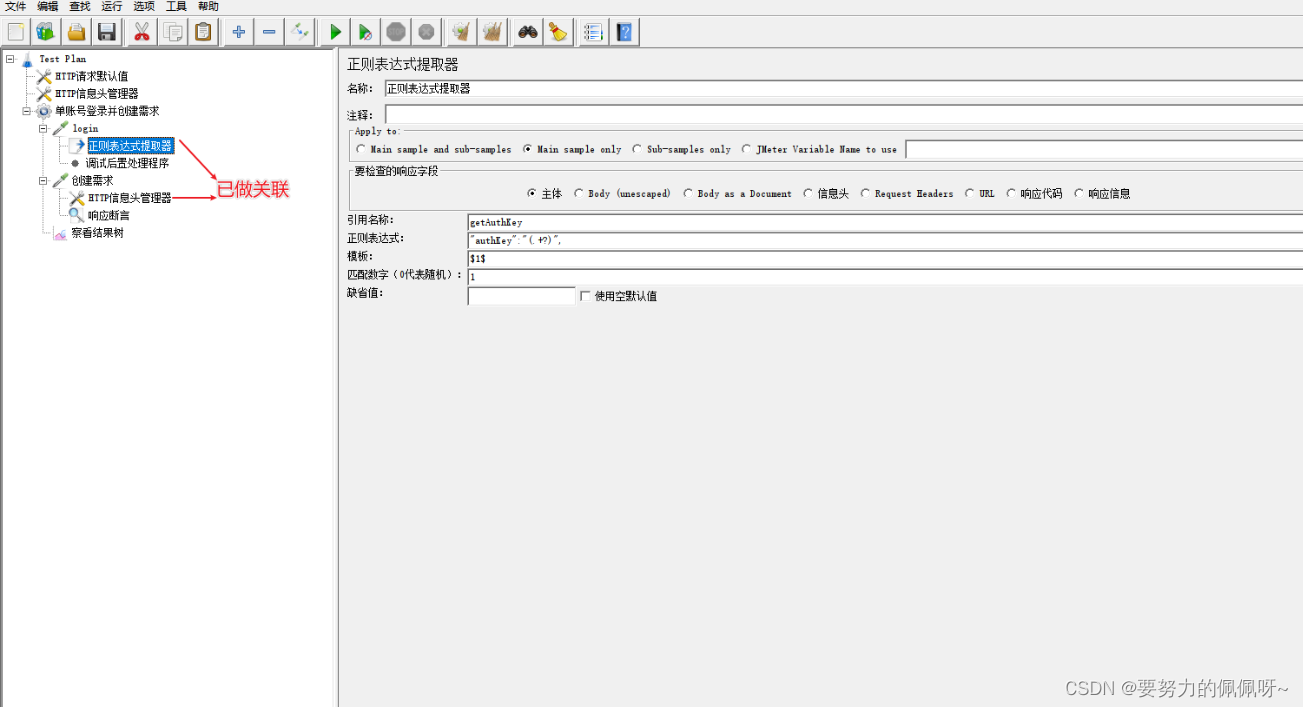Click the 正则表达式 input field
The image size is (1303, 707).
click(885, 240)
